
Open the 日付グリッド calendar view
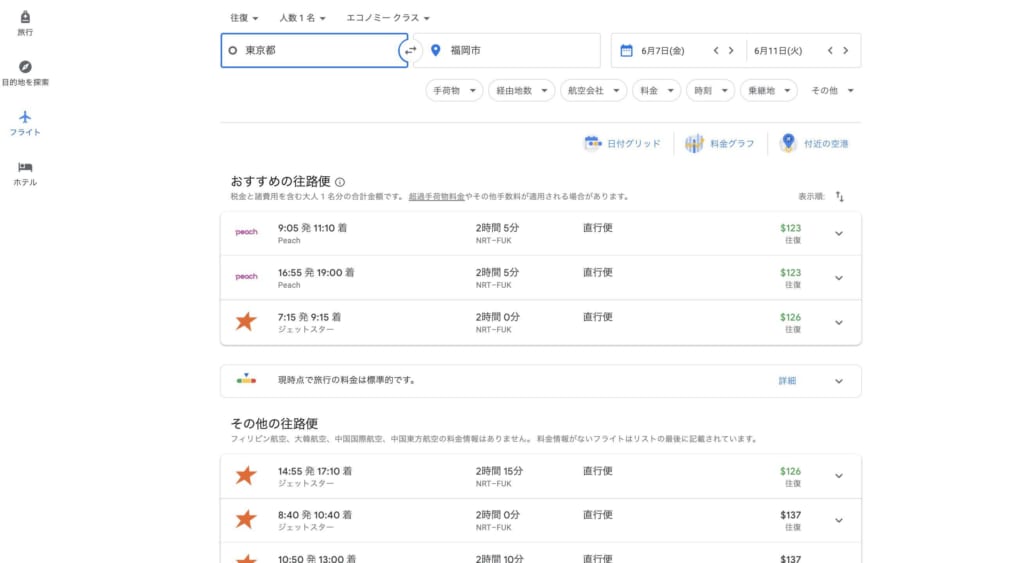(622, 143)
